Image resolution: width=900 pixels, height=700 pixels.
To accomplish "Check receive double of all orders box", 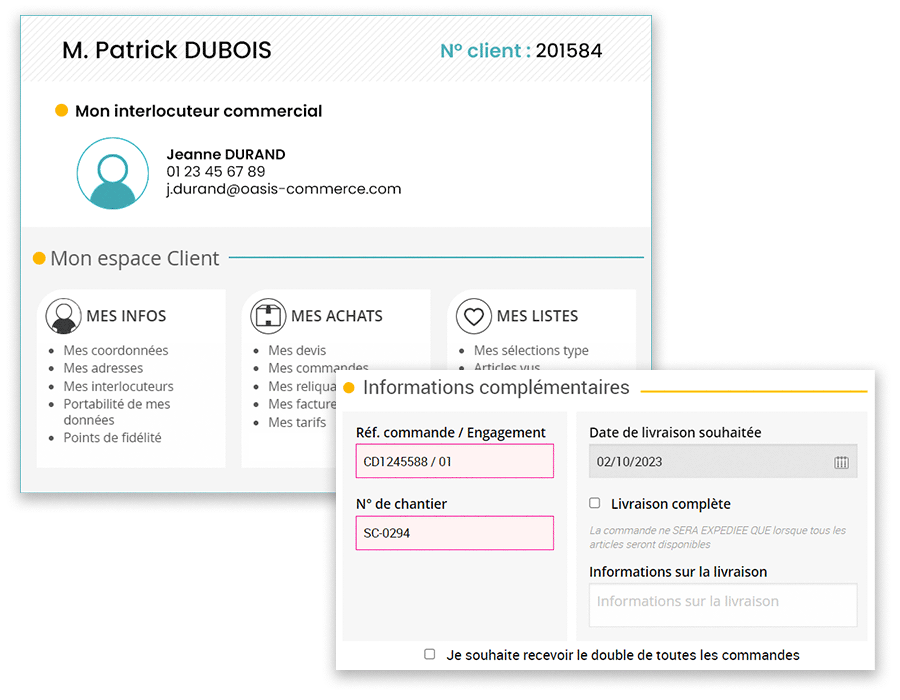I will (x=429, y=654).
